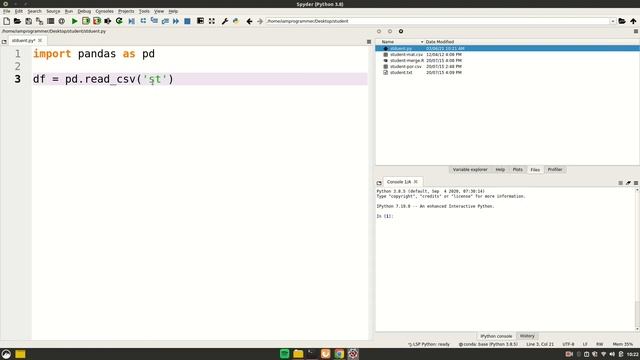
Task: Go back to previous cursor position
Action: coord(249,21)
